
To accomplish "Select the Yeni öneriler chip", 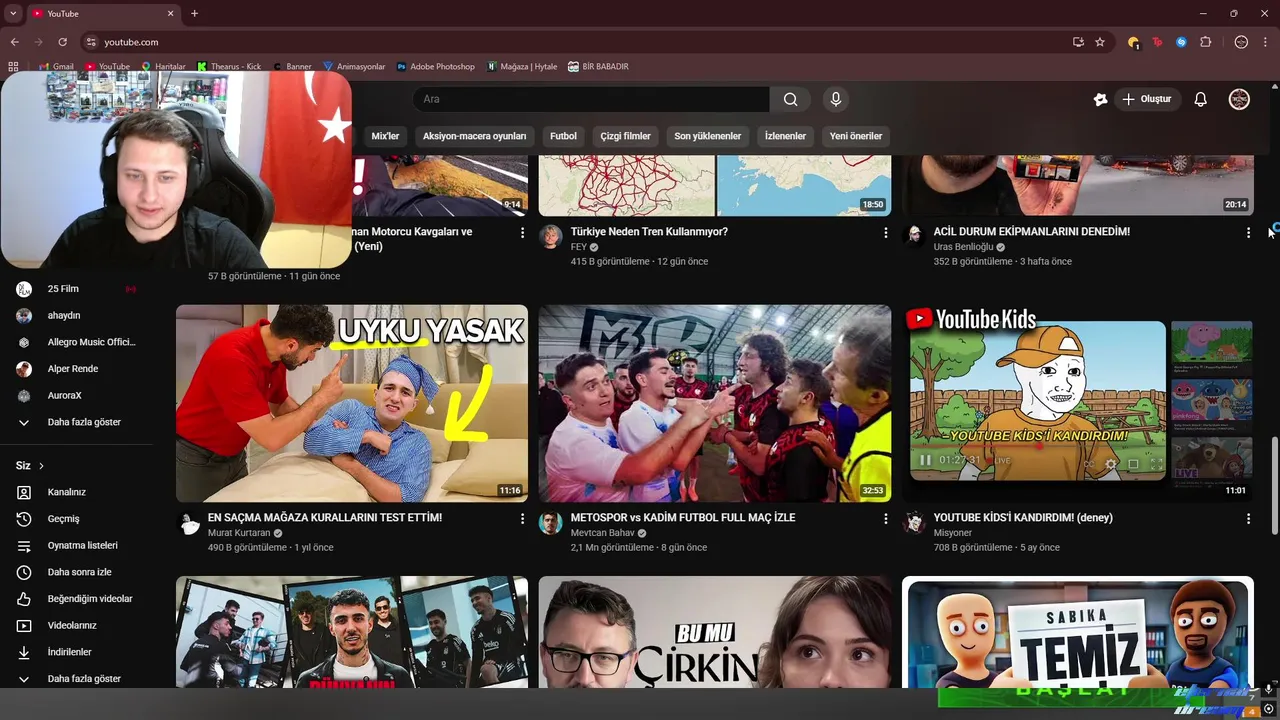I will [x=856, y=136].
